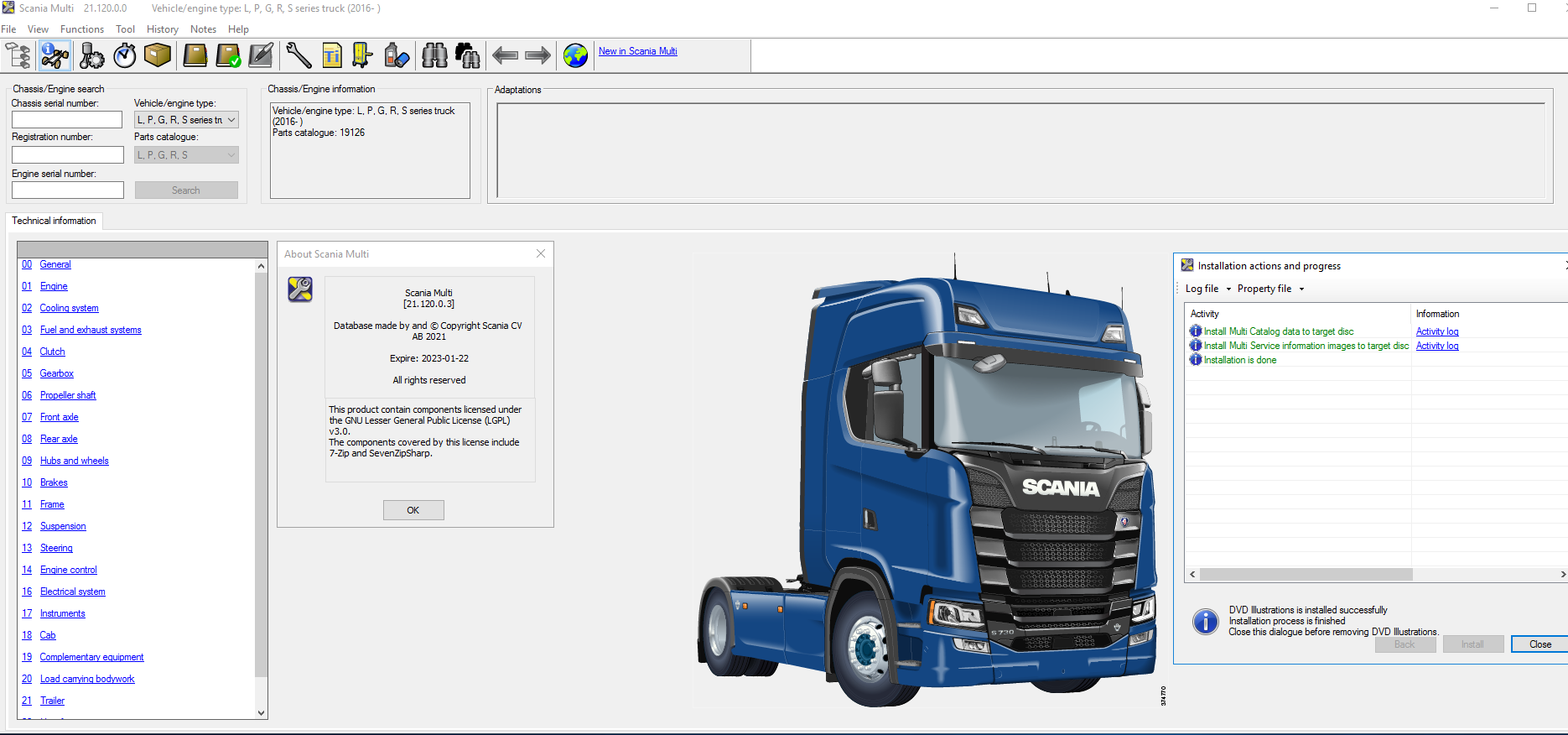Click the single binoculars search icon

point(434,55)
